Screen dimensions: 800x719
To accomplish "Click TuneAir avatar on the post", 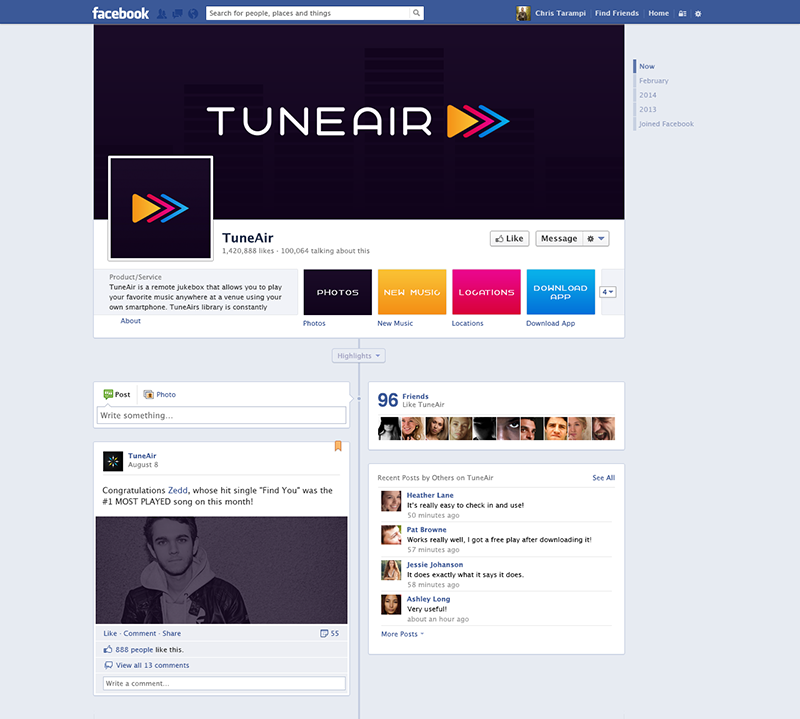I will pos(113,461).
